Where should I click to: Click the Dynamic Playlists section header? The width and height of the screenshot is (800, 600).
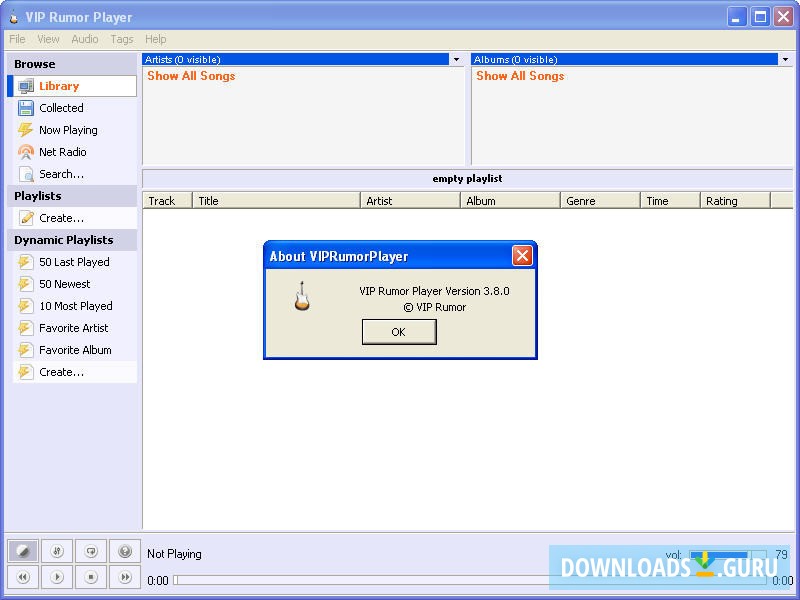click(x=72, y=240)
